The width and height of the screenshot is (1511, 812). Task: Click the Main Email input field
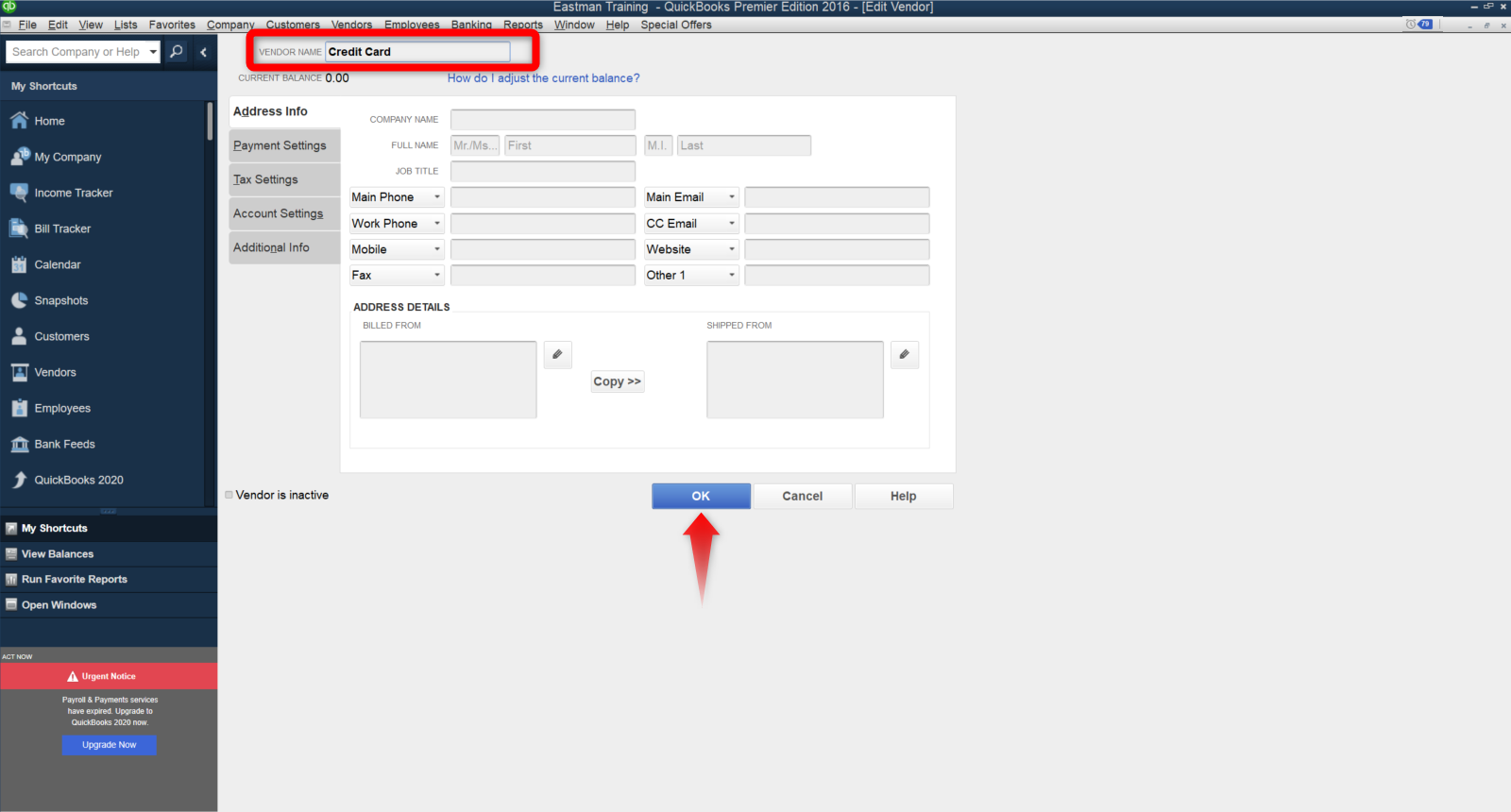837,197
